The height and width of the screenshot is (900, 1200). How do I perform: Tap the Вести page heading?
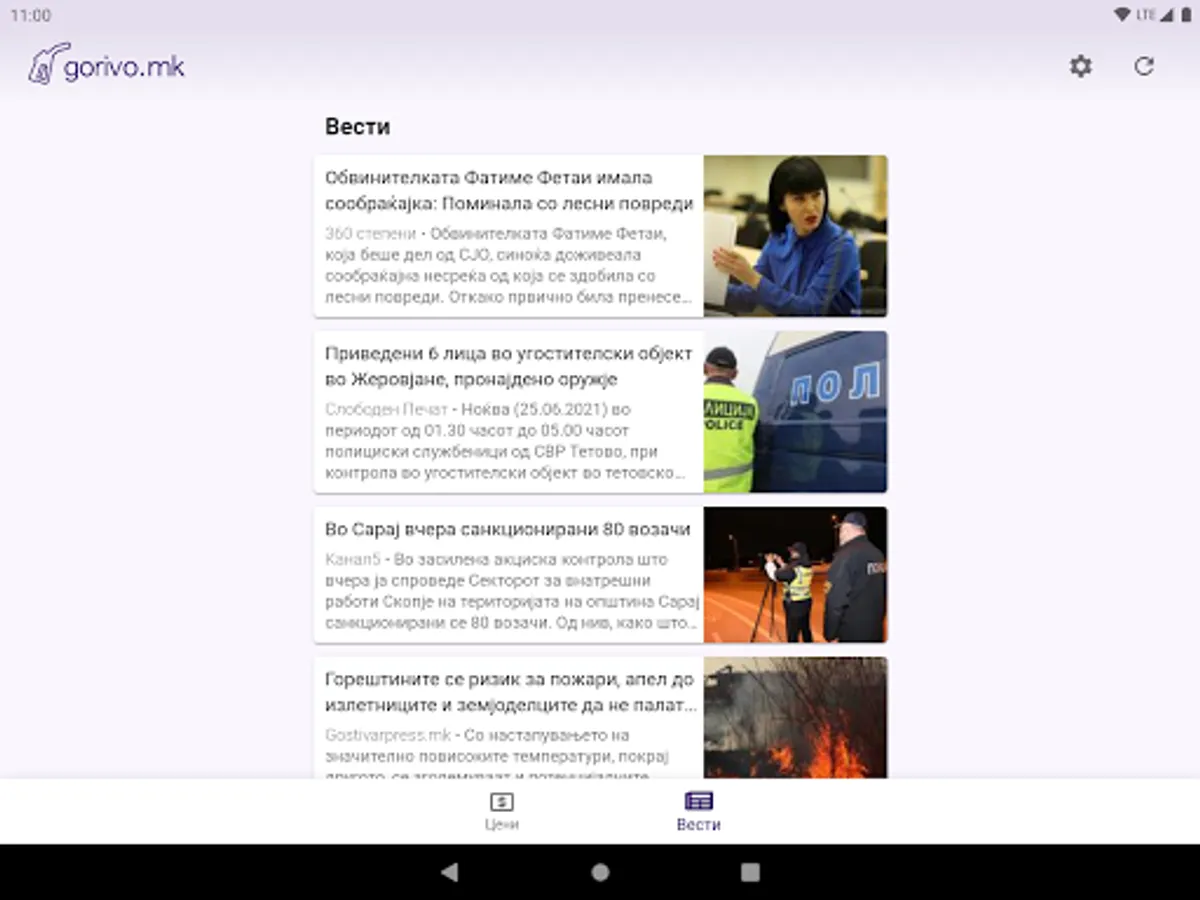[x=357, y=127]
